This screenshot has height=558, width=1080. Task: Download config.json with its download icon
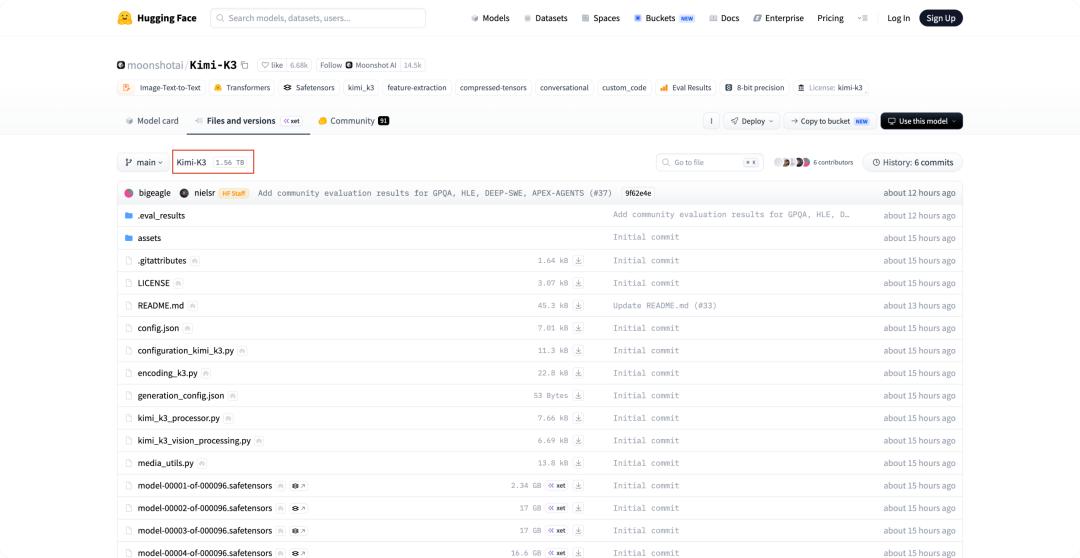pos(579,328)
